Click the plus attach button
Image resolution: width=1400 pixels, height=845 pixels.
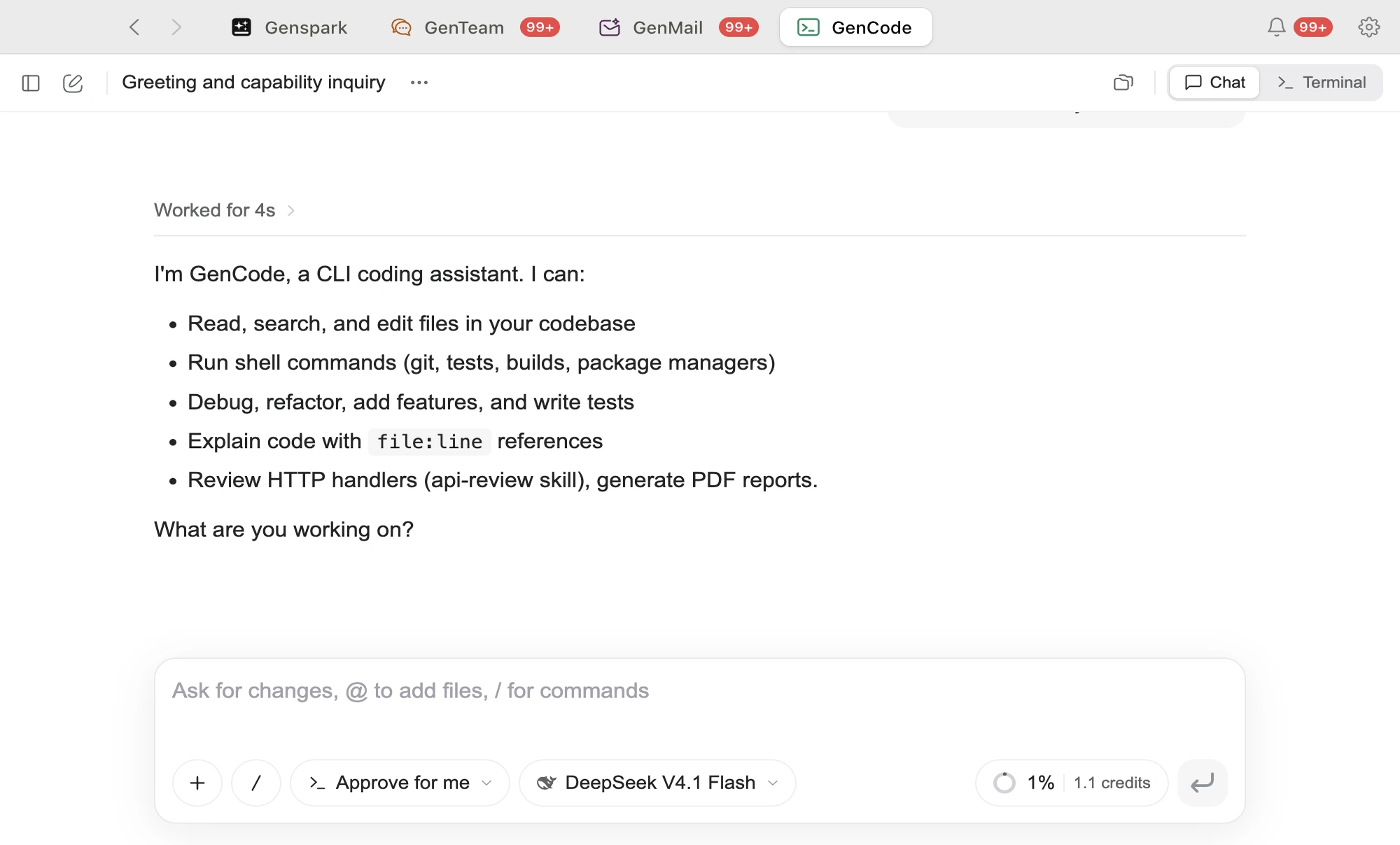pyautogui.click(x=197, y=783)
